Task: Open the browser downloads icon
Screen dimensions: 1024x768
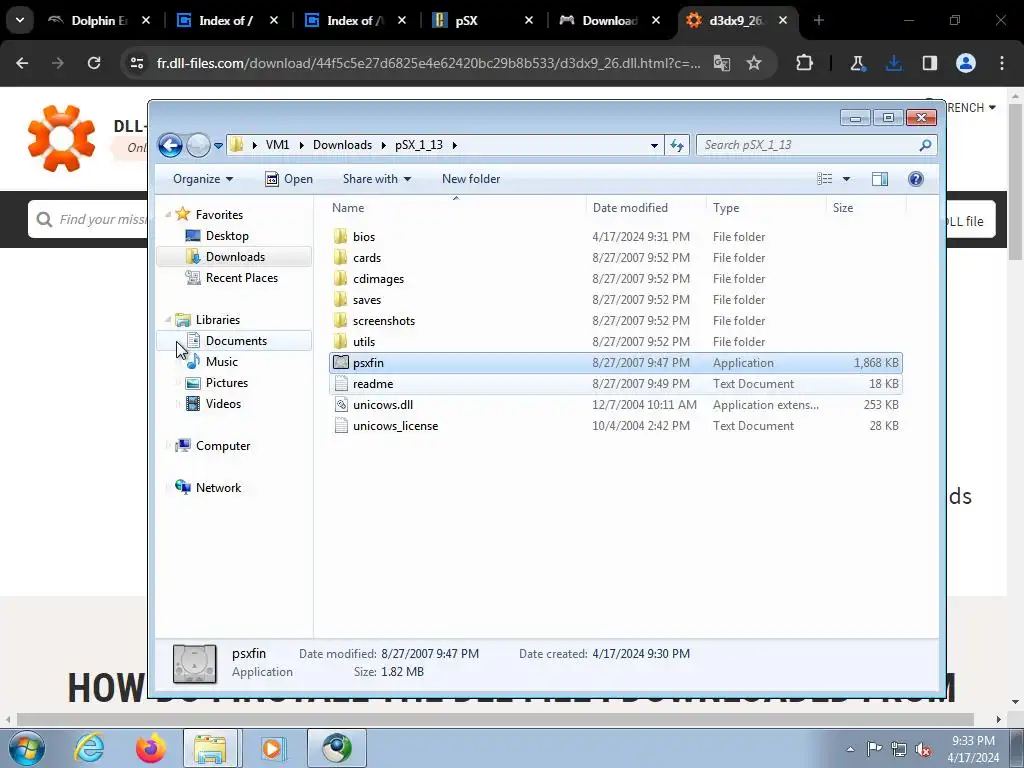Action: [x=893, y=63]
